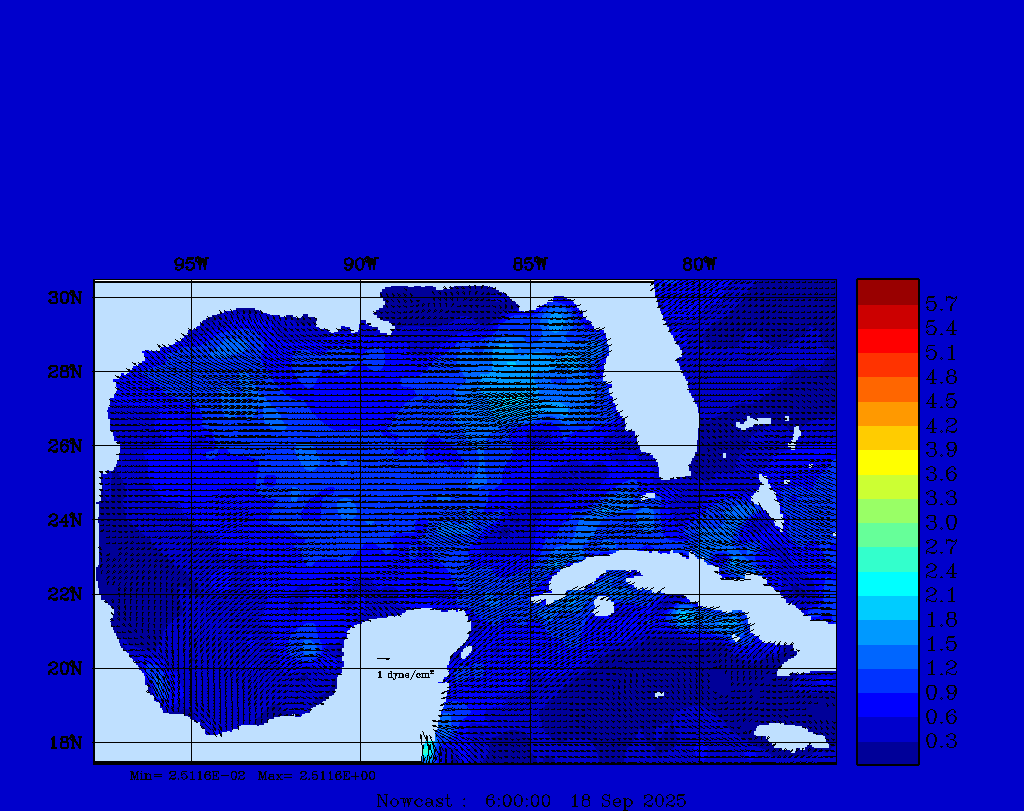Select the 85W longitude axis label

point(530,265)
